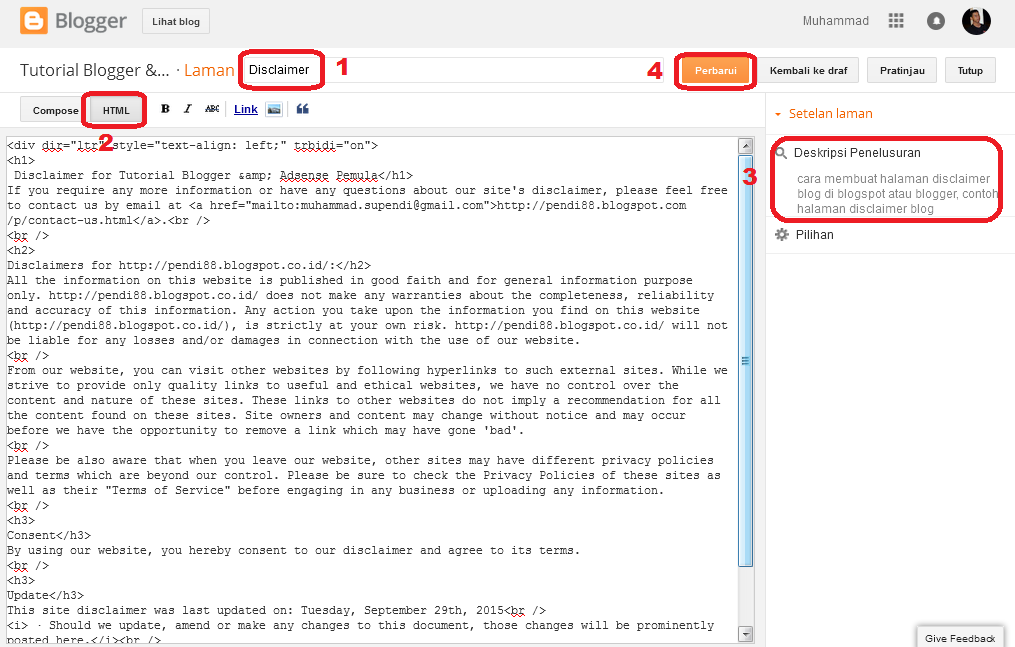Toggle strikethrough formatting

212,109
